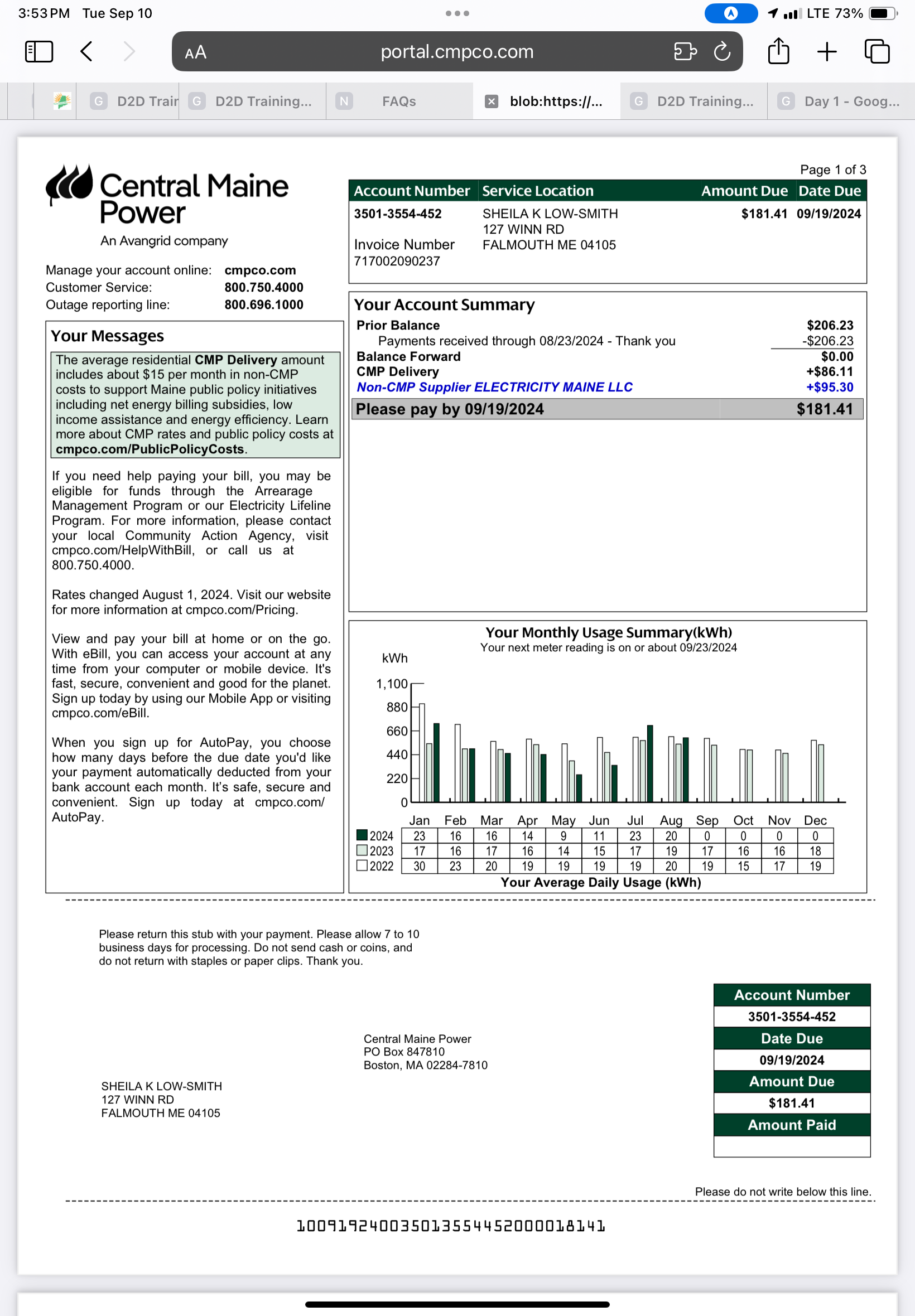The image size is (915, 1316).
Task: Tap the dark green 2024 legend swatch
Action: [362, 835]
